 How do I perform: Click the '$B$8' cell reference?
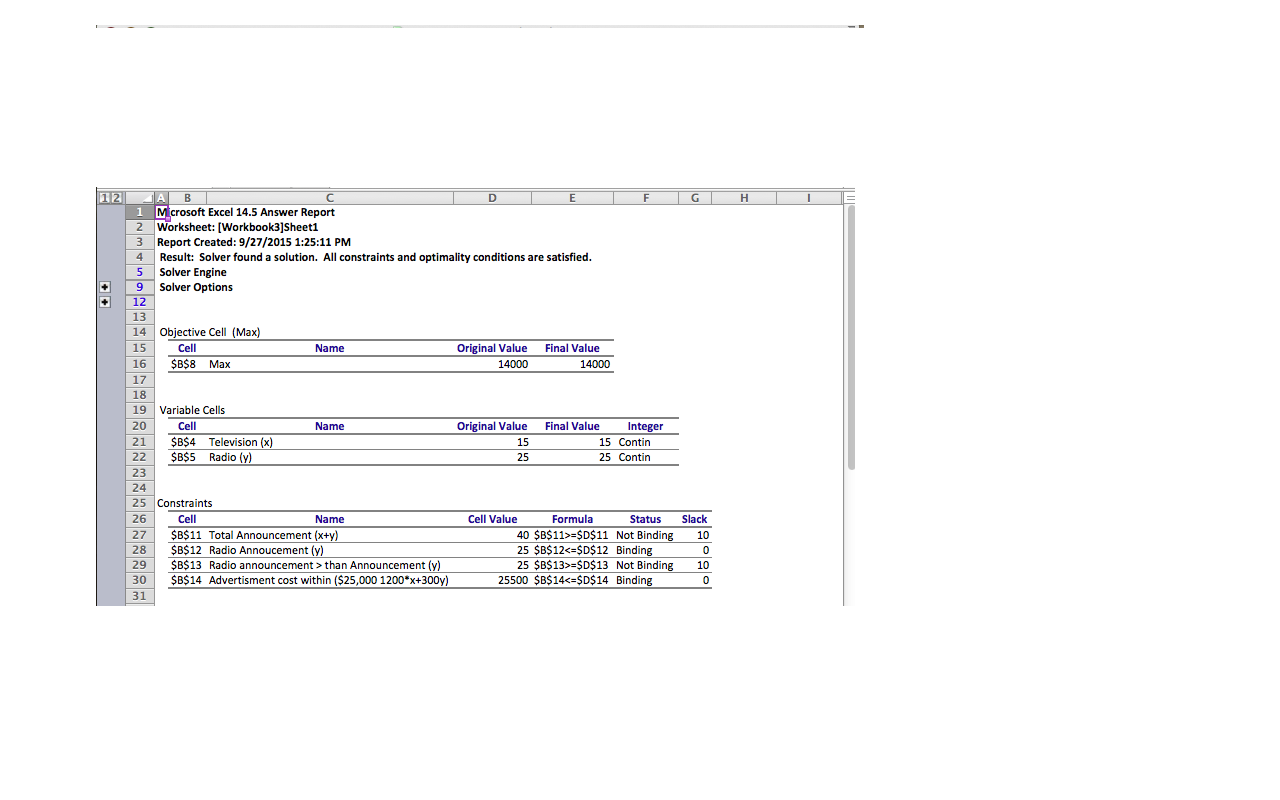(183, 365)
